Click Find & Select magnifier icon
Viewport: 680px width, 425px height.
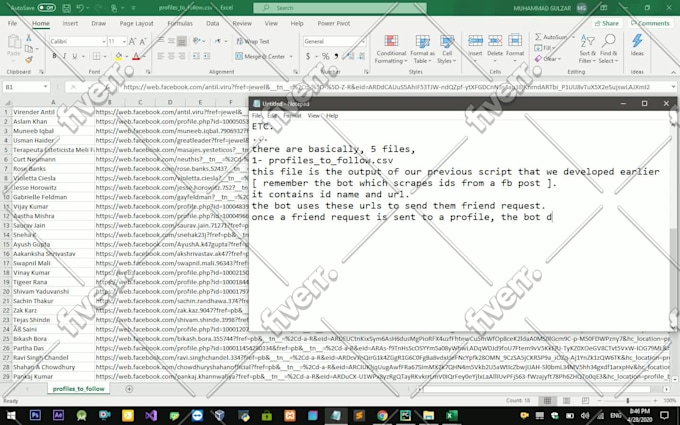point(609,41)
